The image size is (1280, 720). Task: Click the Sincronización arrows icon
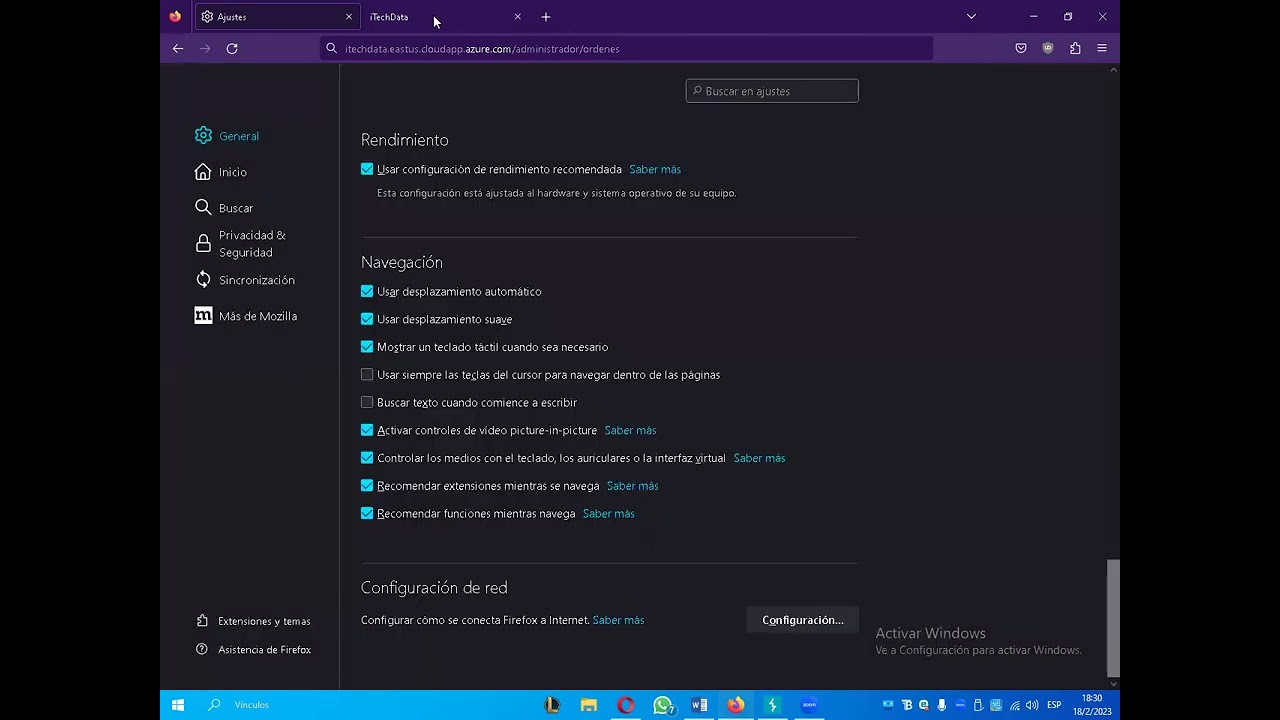(x=204, y=280)
